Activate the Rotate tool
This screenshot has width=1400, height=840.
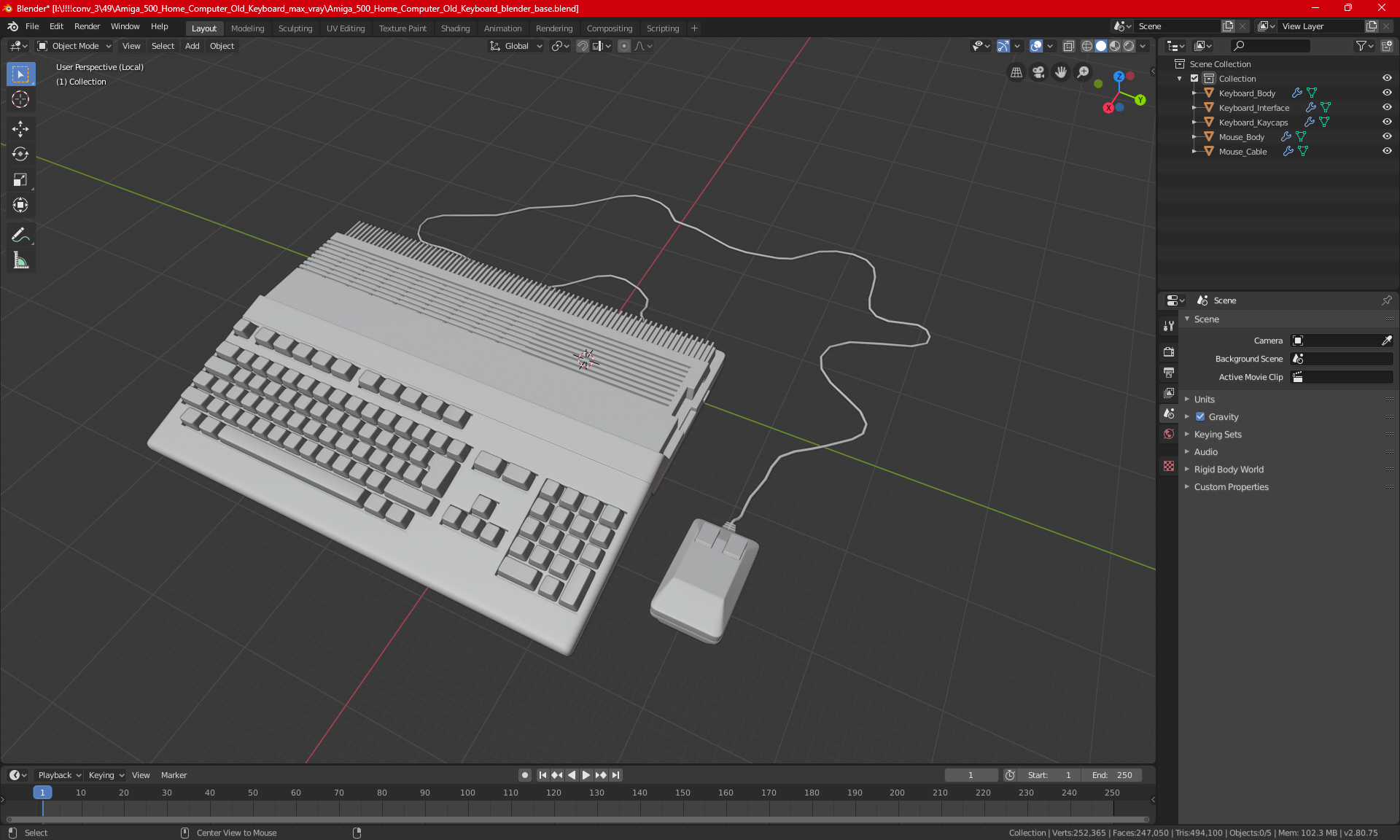point(20,154)
